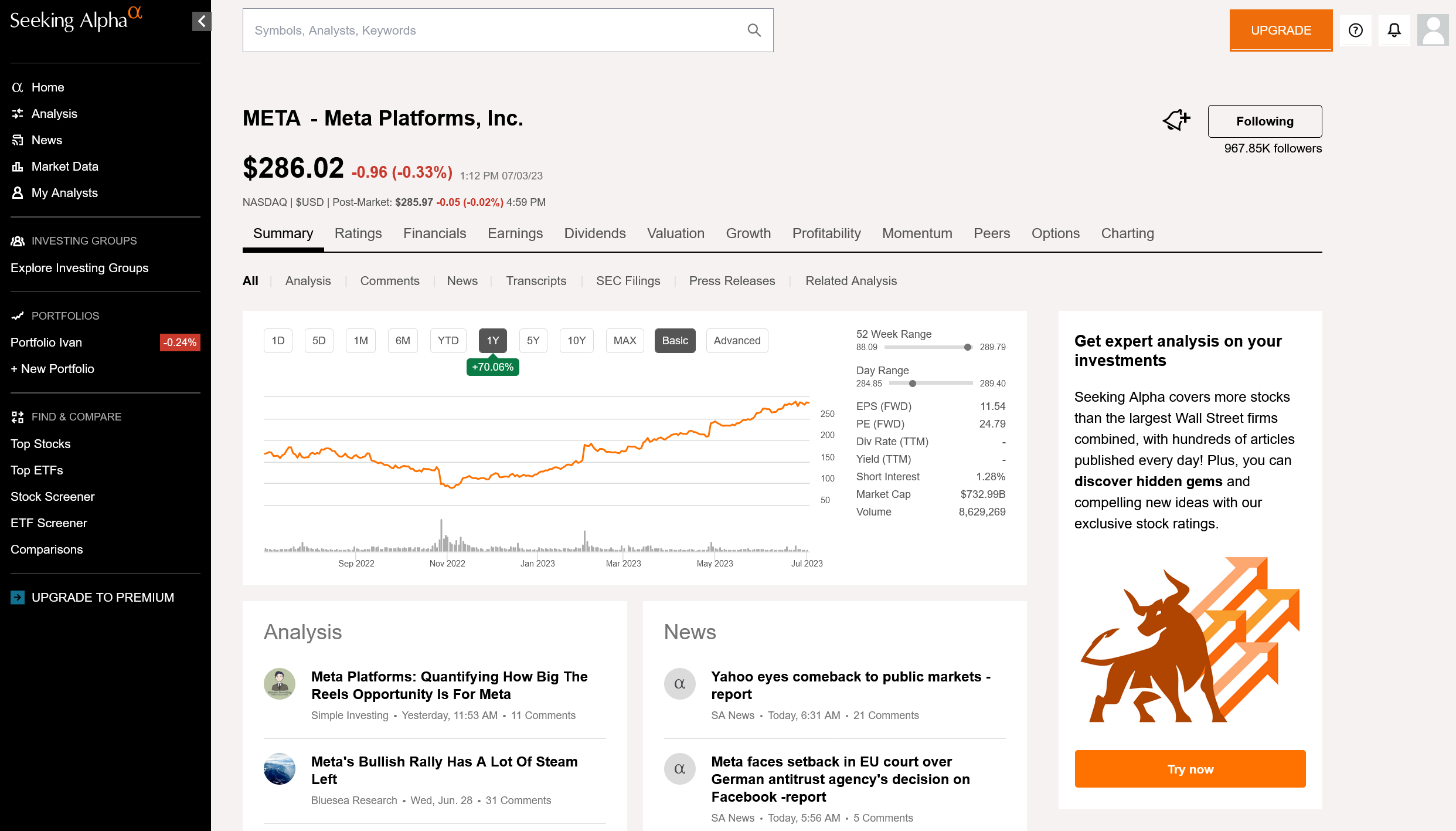Open the Simple Investing author avatar
Image resolution: width=1456 pixels, height=831 pixels.
point(280,684)
